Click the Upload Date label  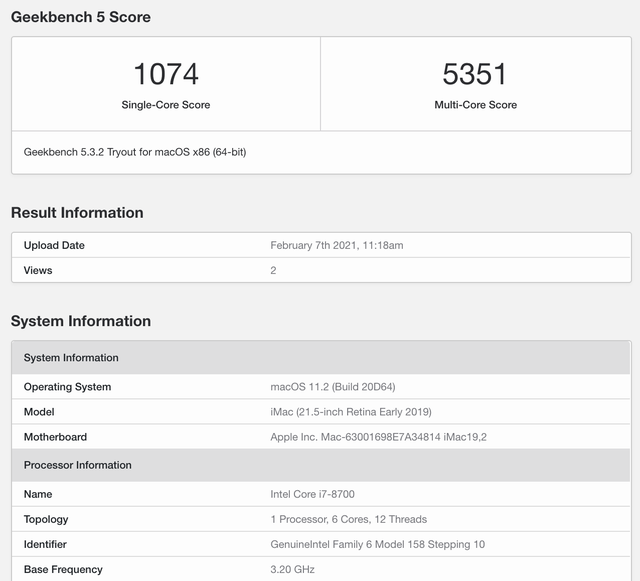coord(54,245)
